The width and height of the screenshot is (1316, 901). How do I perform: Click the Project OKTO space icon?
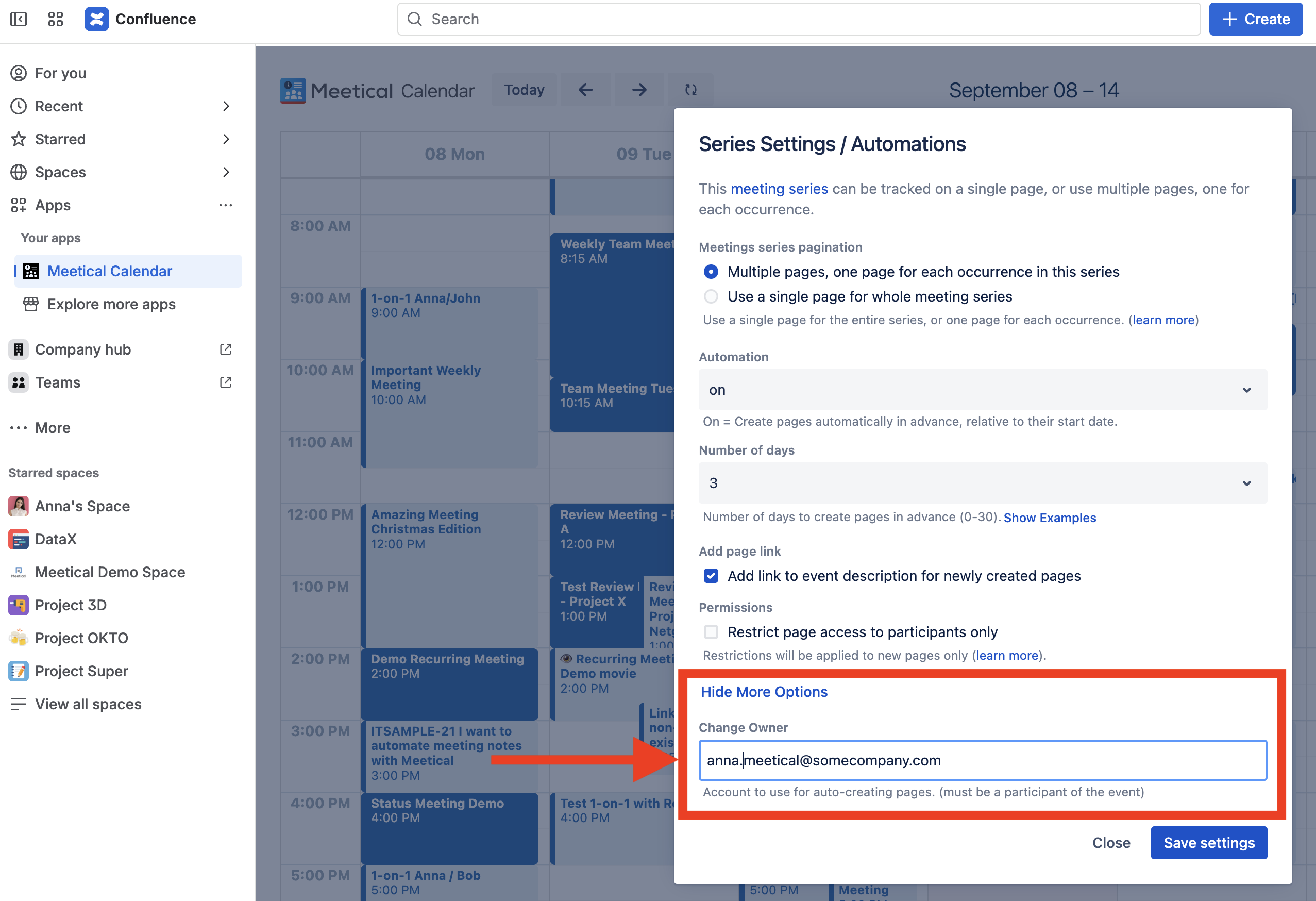pos(18,638)
